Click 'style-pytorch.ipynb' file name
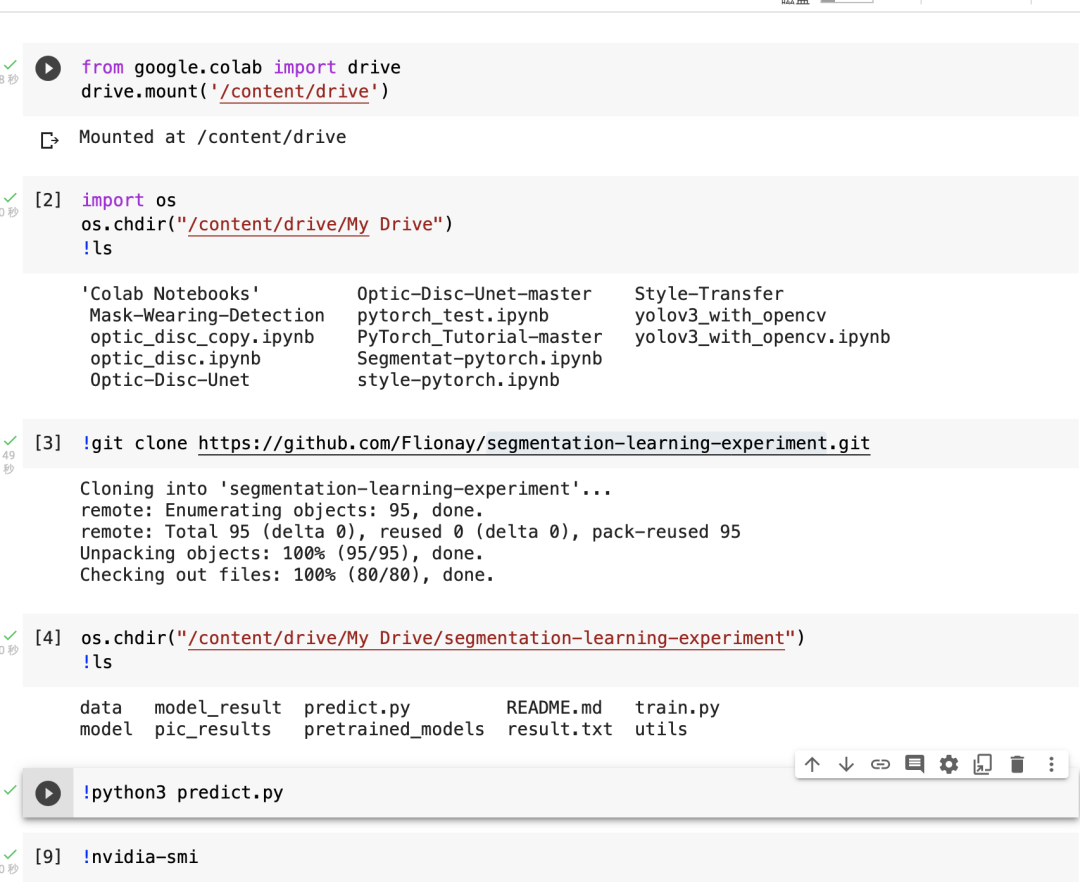Viewport: 1080px width, 882px height. coord(458,380)
